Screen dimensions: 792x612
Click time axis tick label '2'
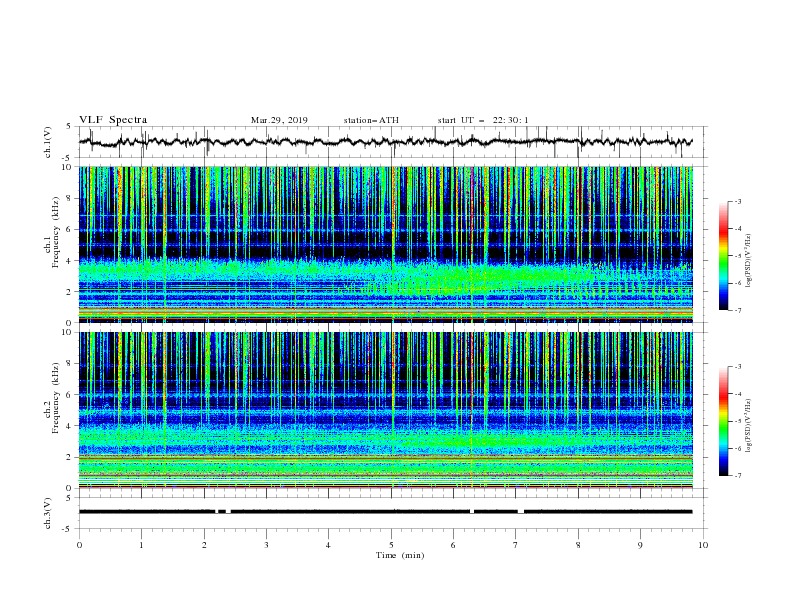point(204,545)
